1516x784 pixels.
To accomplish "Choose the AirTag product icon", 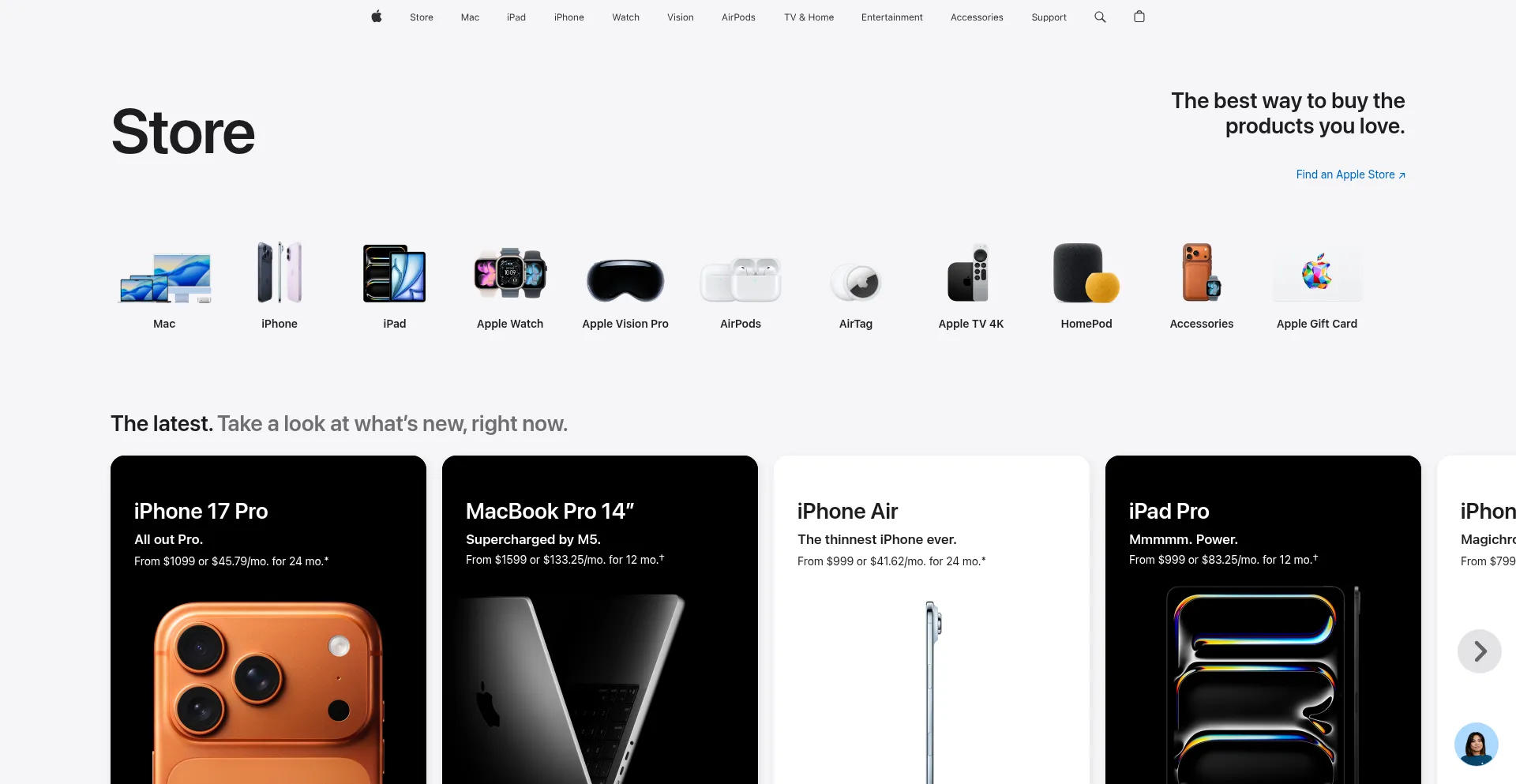I will point(856,282).
